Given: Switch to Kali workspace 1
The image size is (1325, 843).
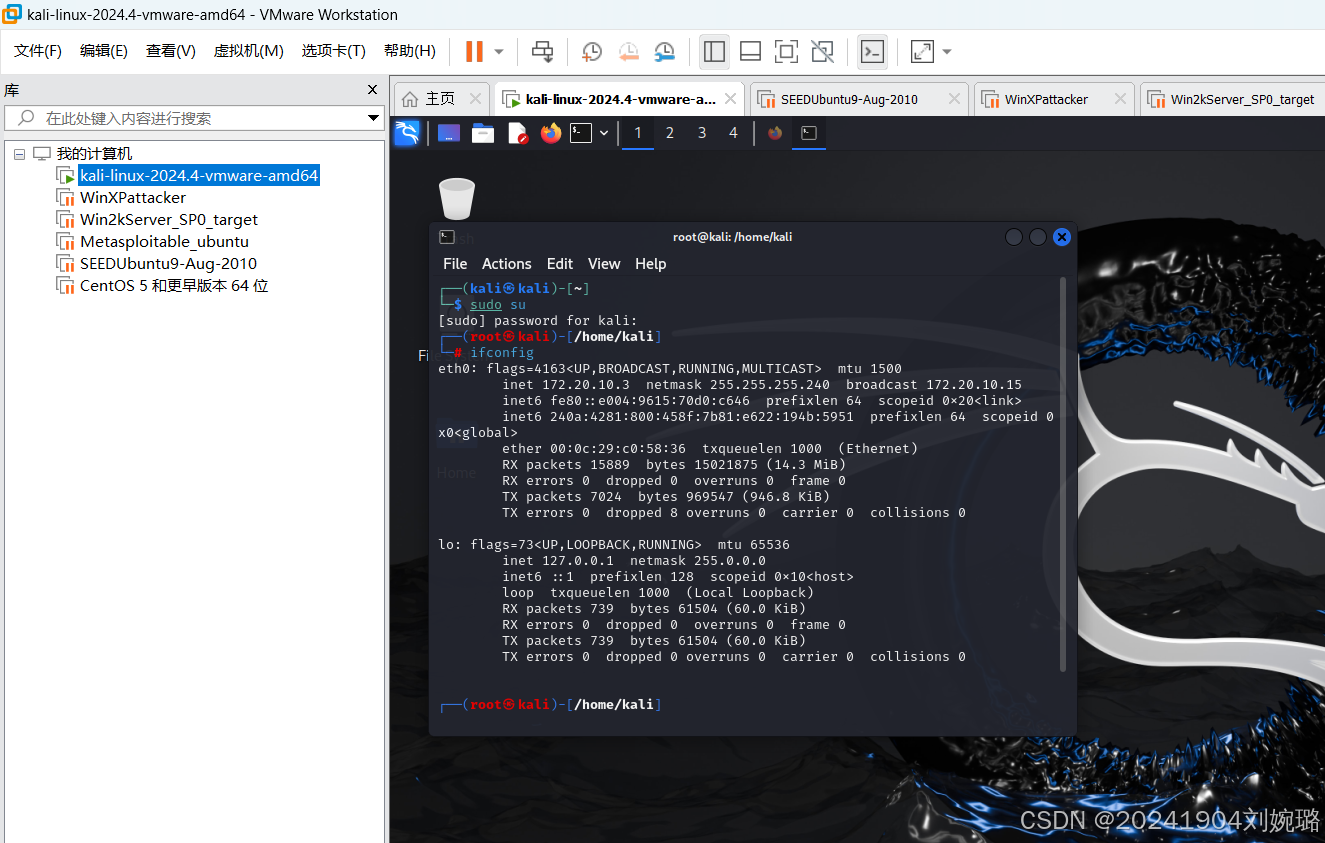Looking at the screenshot, I should (x=638, y=133).
